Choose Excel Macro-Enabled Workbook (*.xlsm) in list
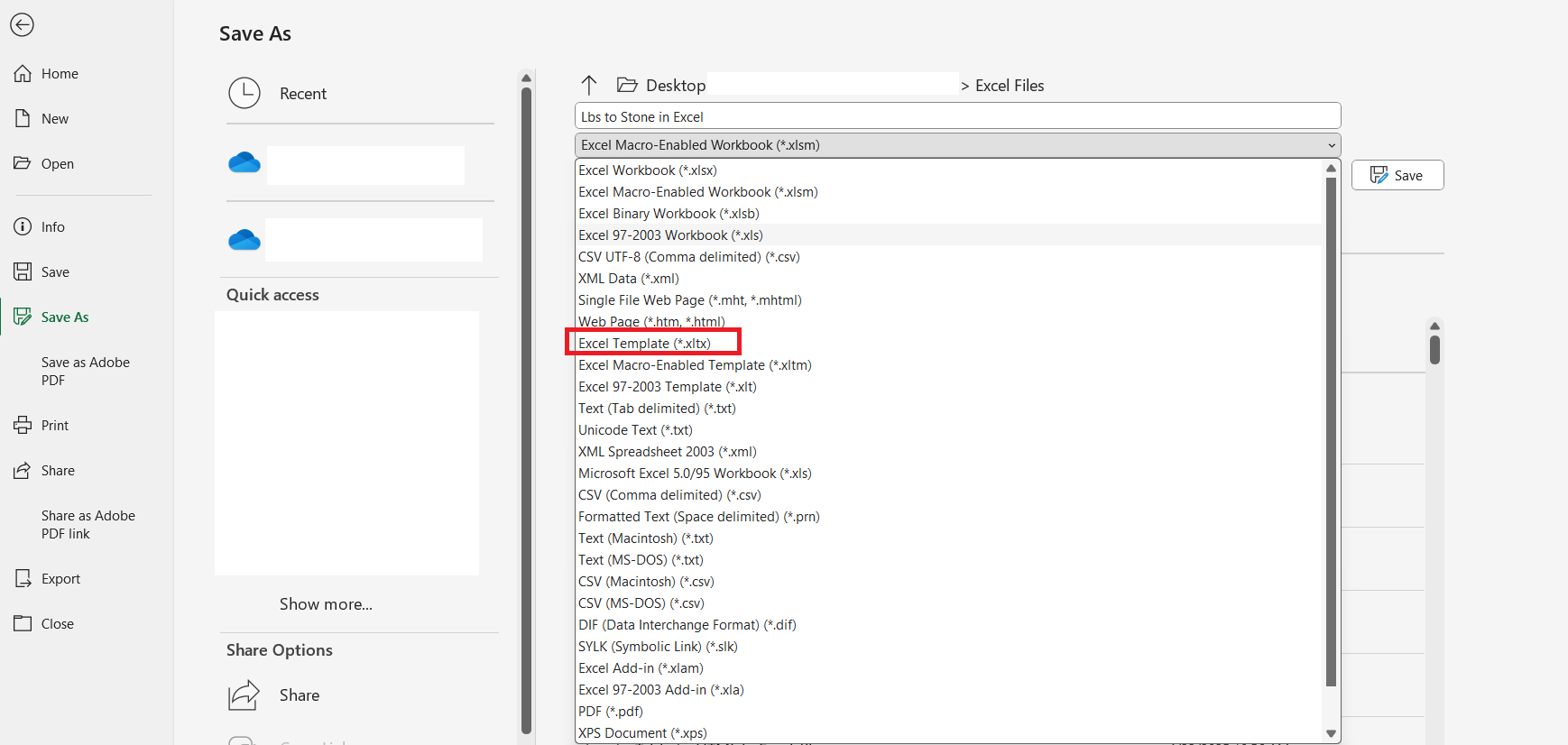Image resolution: width=1568 pixels, height=745 pixels. click(949, 192)
